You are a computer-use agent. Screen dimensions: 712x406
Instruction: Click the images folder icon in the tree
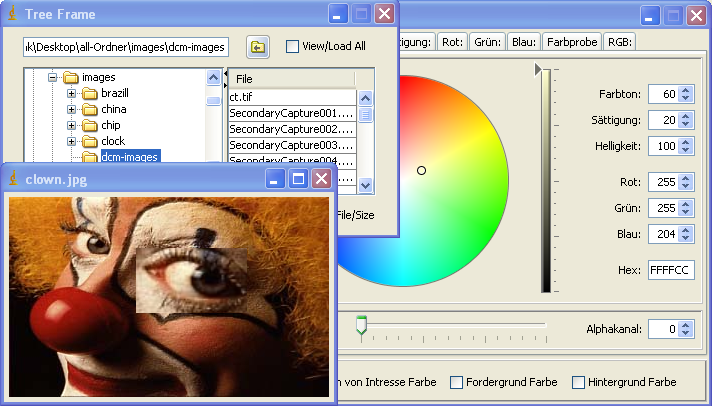(71, 78)
